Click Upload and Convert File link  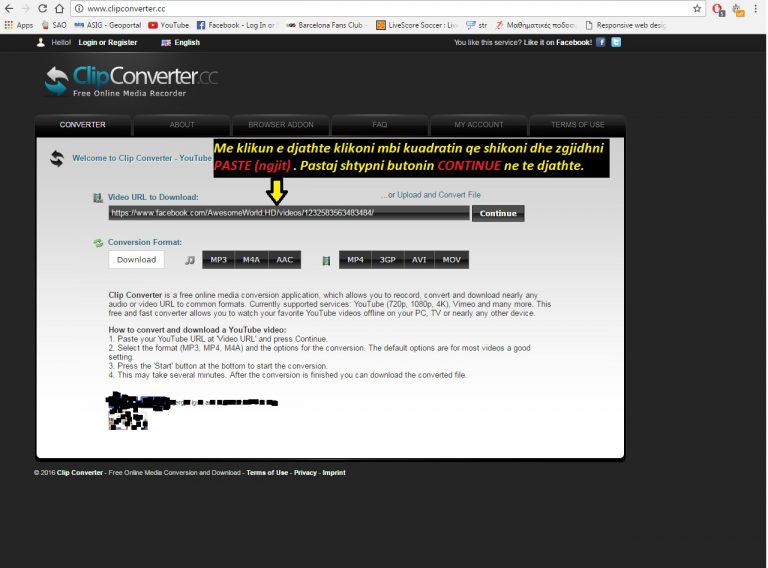coord(439,195)
